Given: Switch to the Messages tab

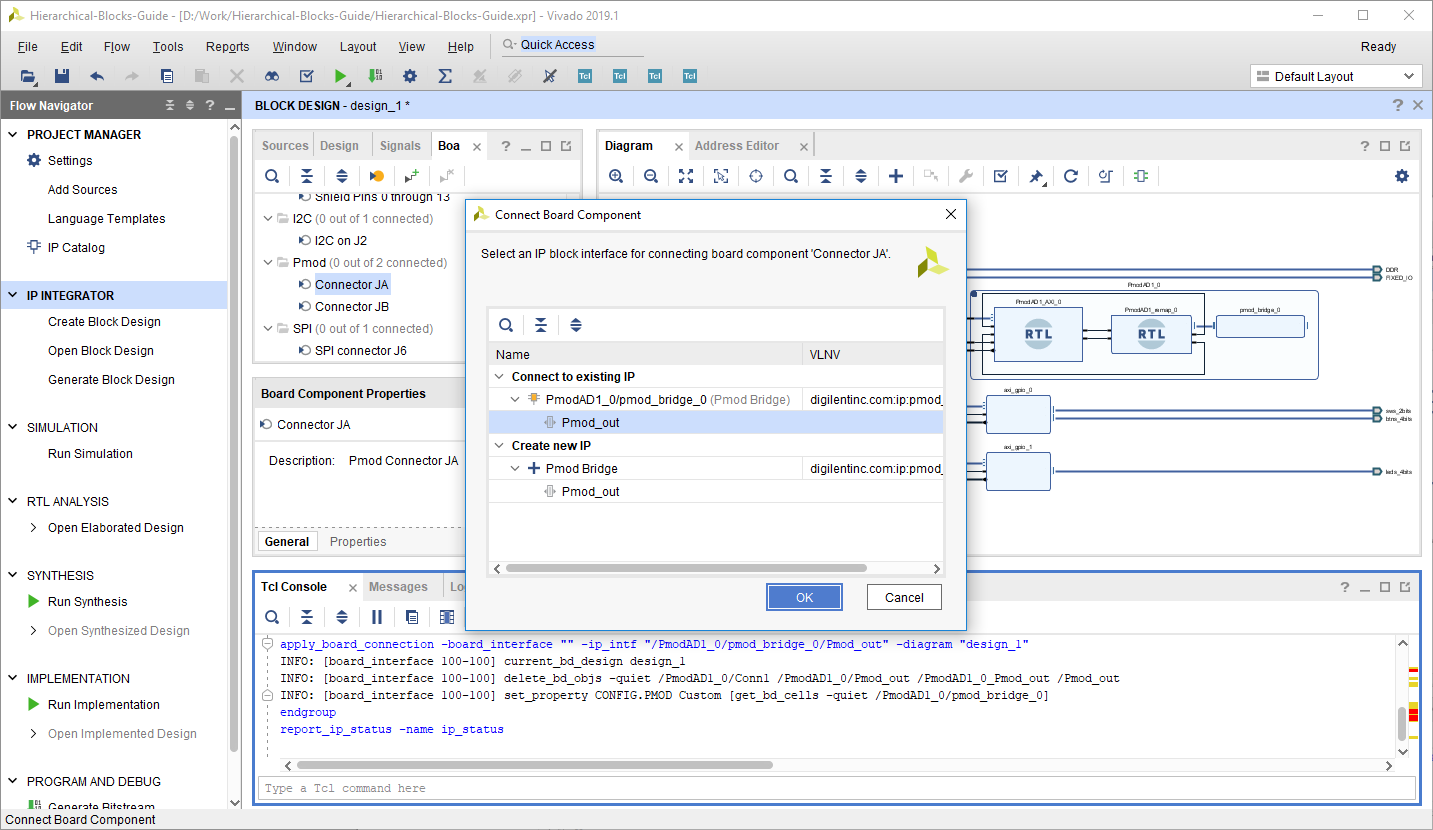Looking at the screenshot, I should (398, 587).
